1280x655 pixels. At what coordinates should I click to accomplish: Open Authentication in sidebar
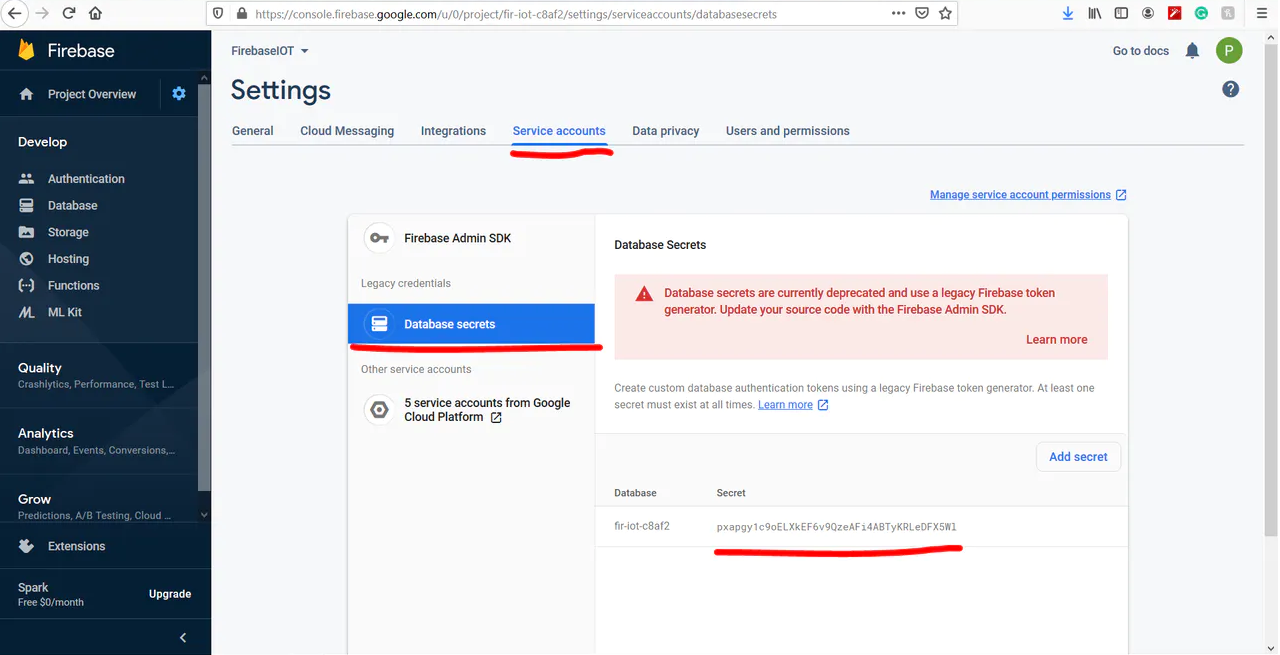[86, 179]
